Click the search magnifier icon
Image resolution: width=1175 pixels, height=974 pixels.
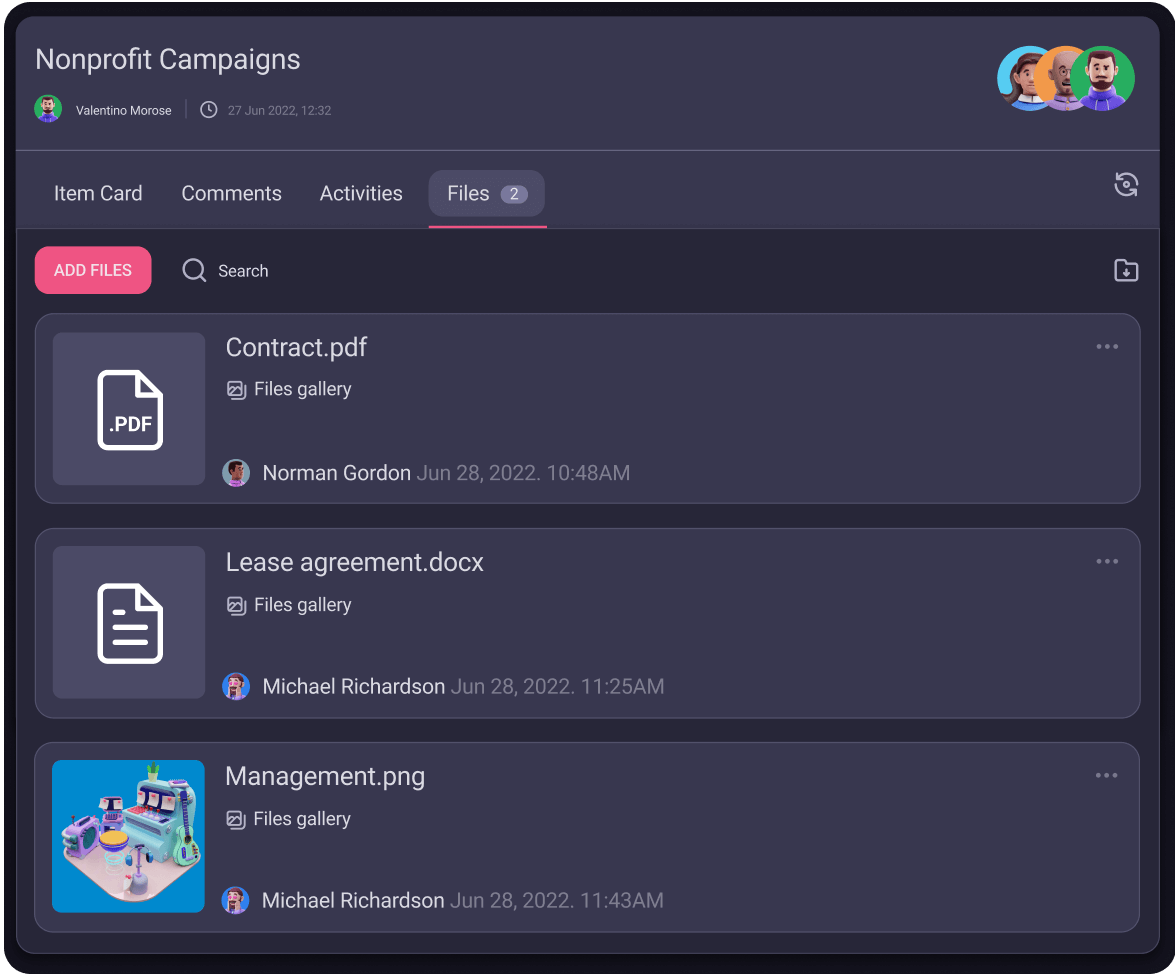coord(194,270)
